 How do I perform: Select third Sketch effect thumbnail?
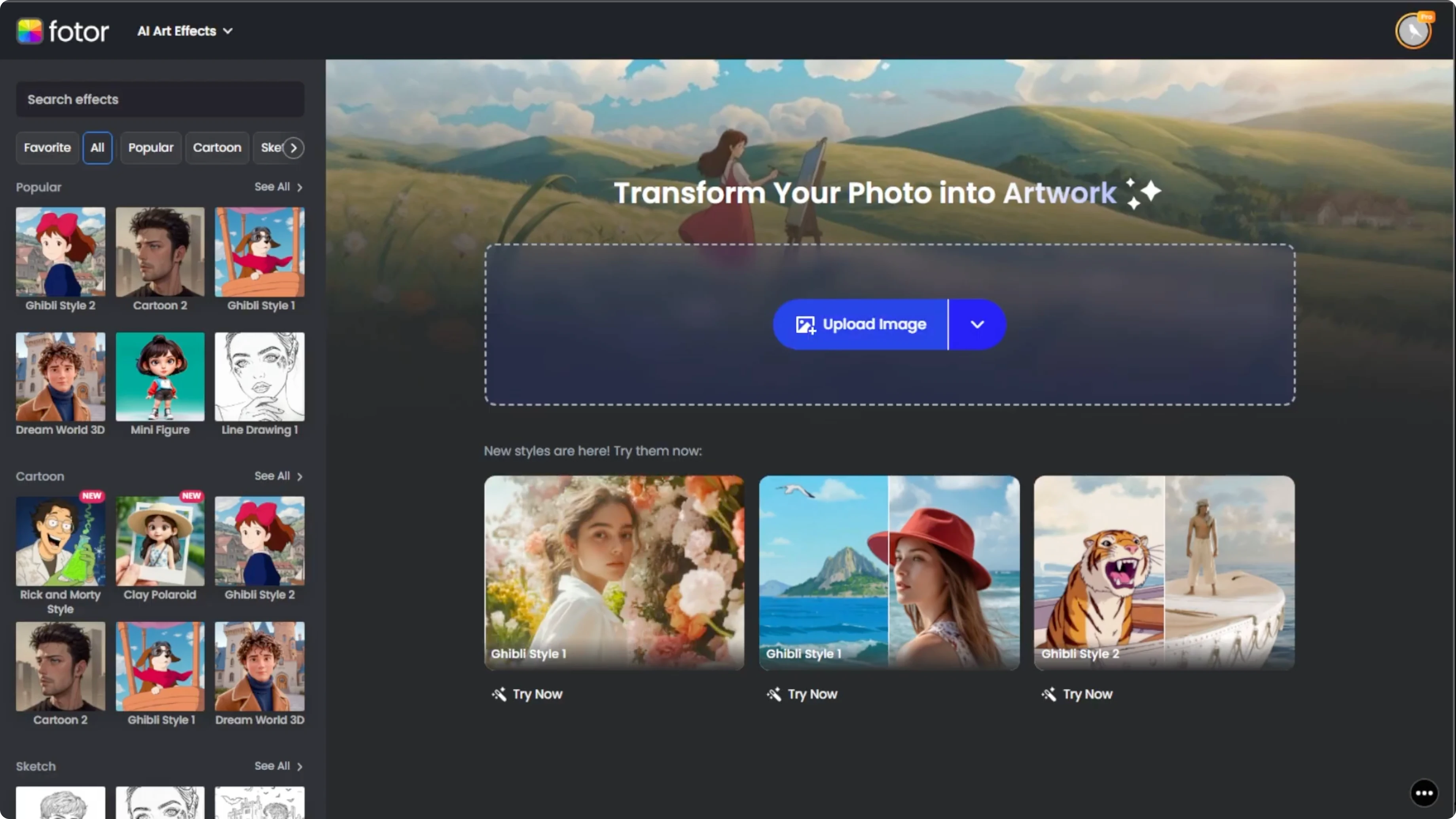260,803
